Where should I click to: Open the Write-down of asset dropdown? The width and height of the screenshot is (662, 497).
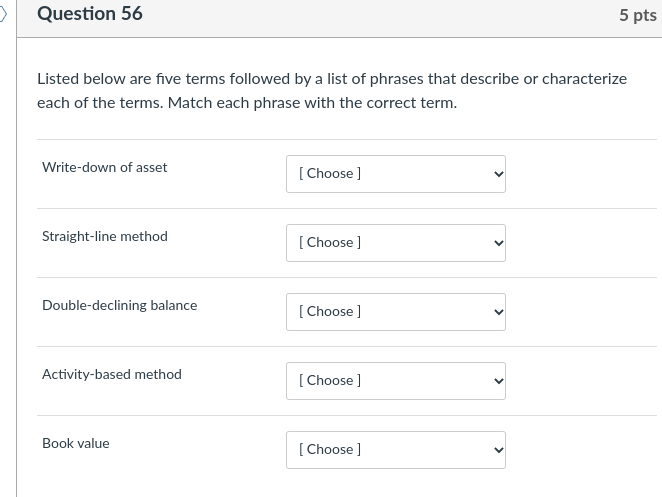pyautogui.click(x=395, y=174)
